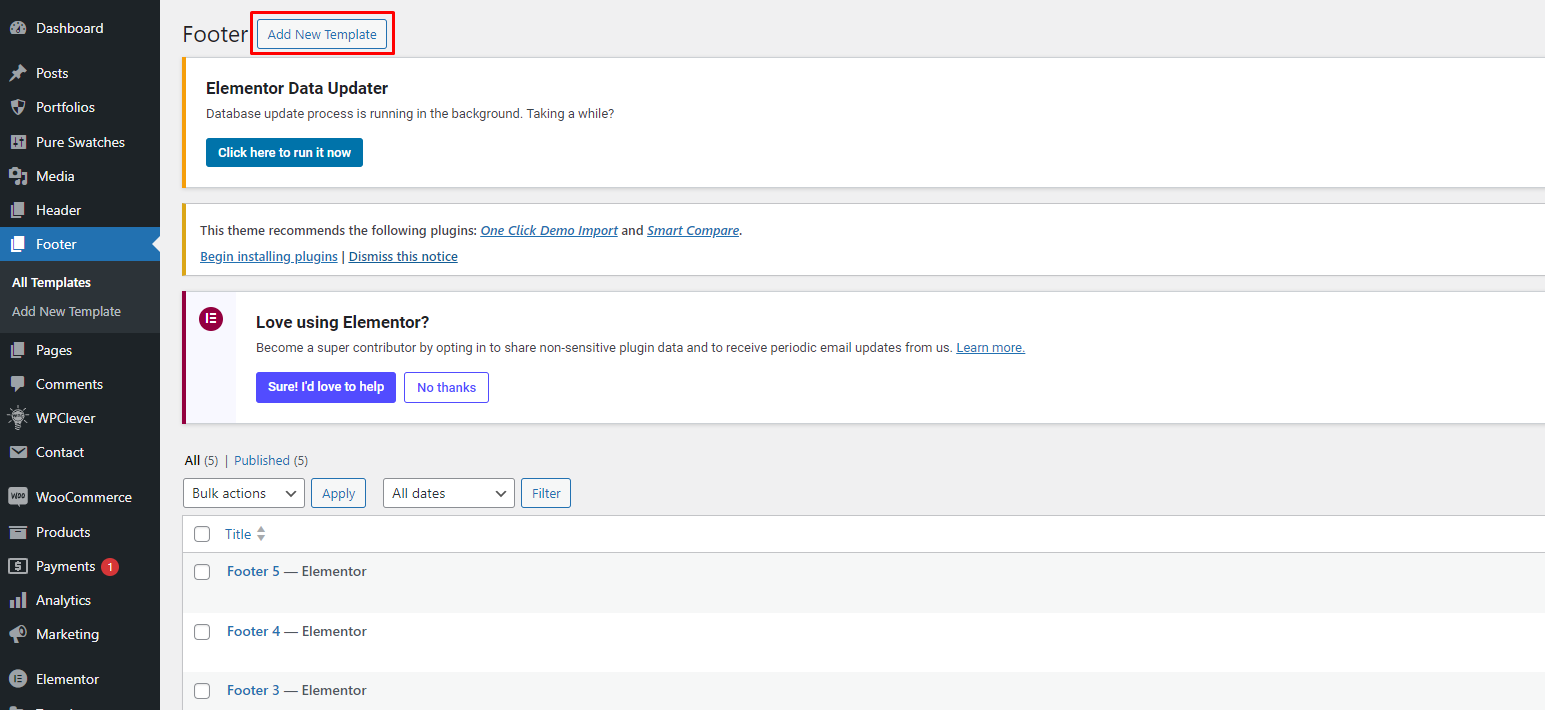Click the Dashboard gauge icon
Image resolution: width=1545 pixels, height=710 pixels.
pyautogui.click(x=18, y=28)
